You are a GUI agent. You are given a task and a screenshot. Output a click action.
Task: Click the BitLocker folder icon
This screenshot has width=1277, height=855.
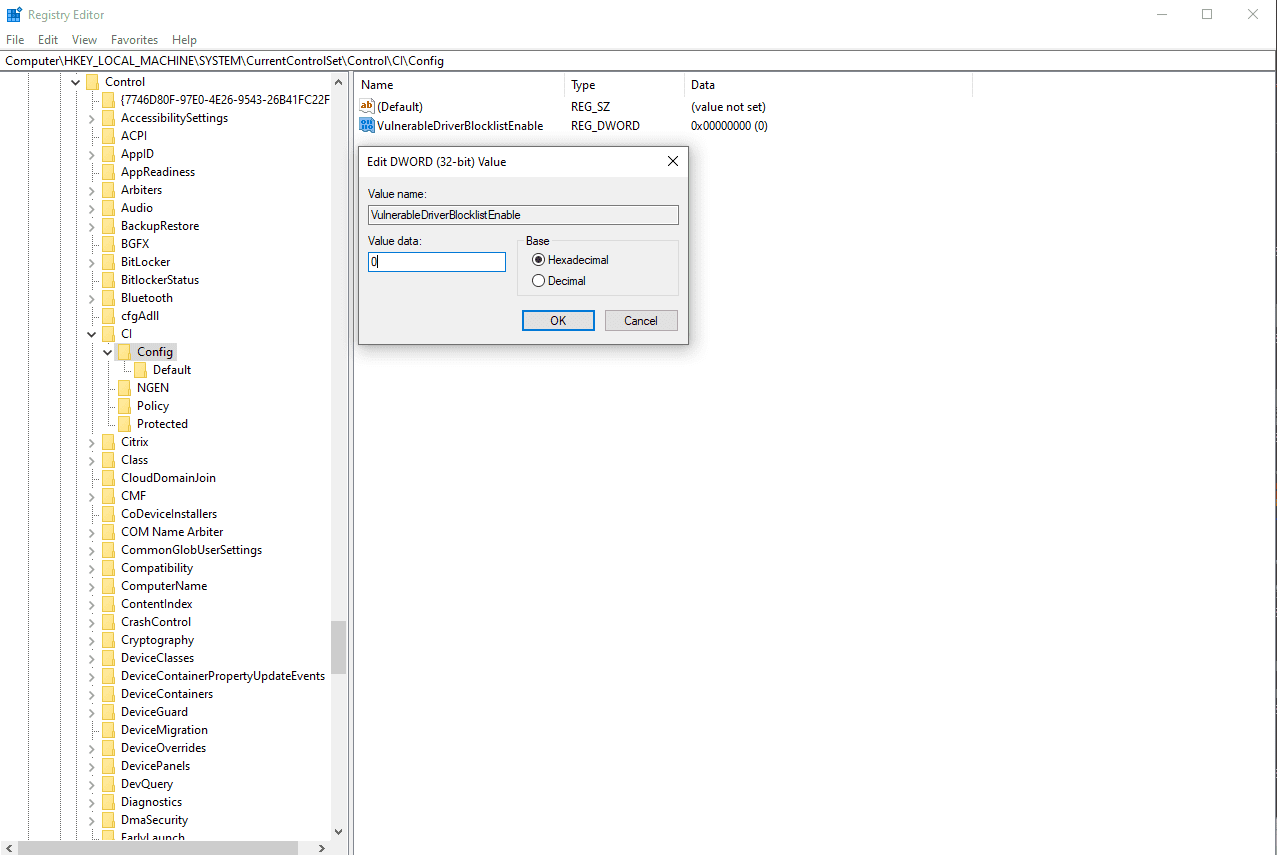coord(108,262)
